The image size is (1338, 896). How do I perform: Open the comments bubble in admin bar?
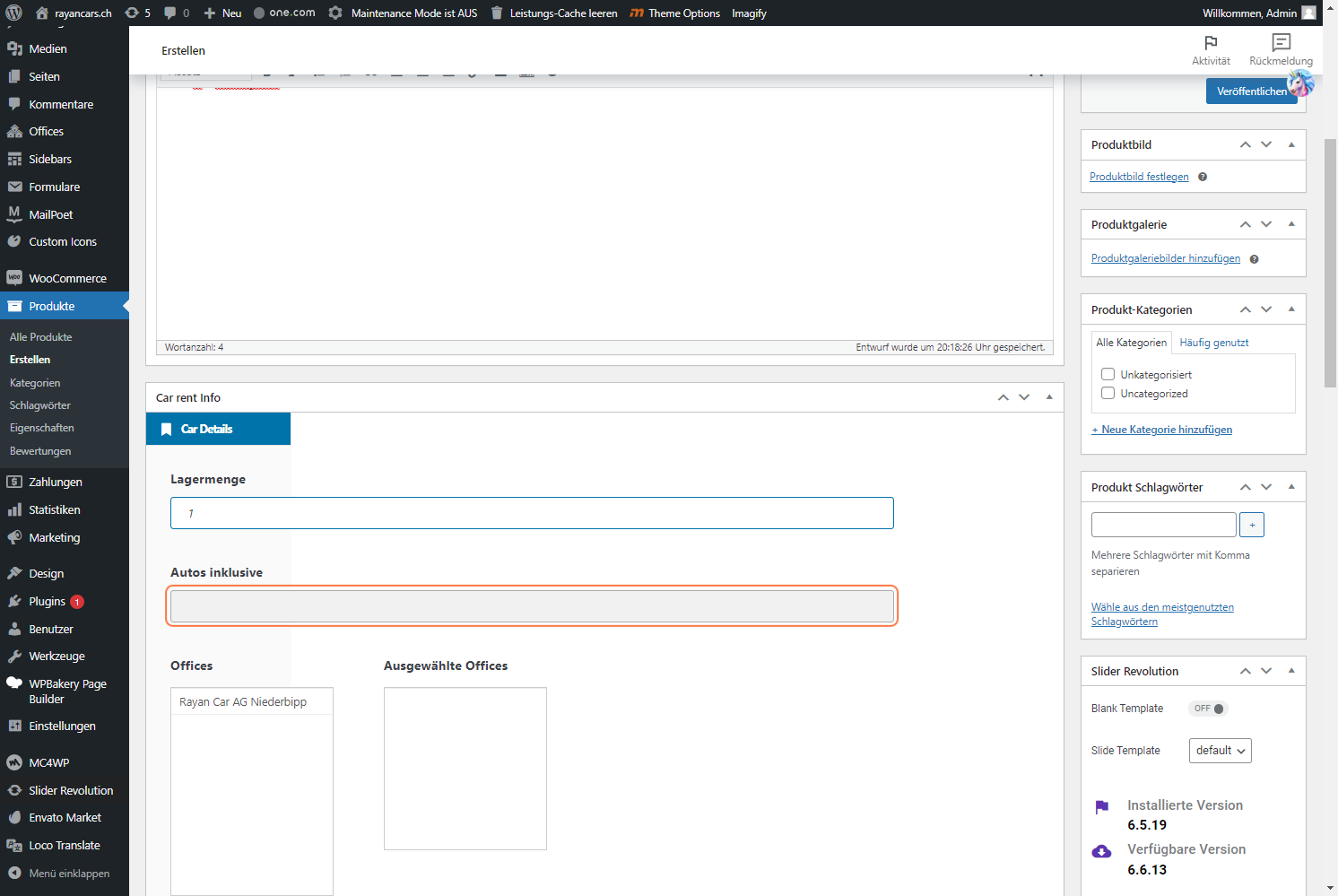tap(177, 13)
